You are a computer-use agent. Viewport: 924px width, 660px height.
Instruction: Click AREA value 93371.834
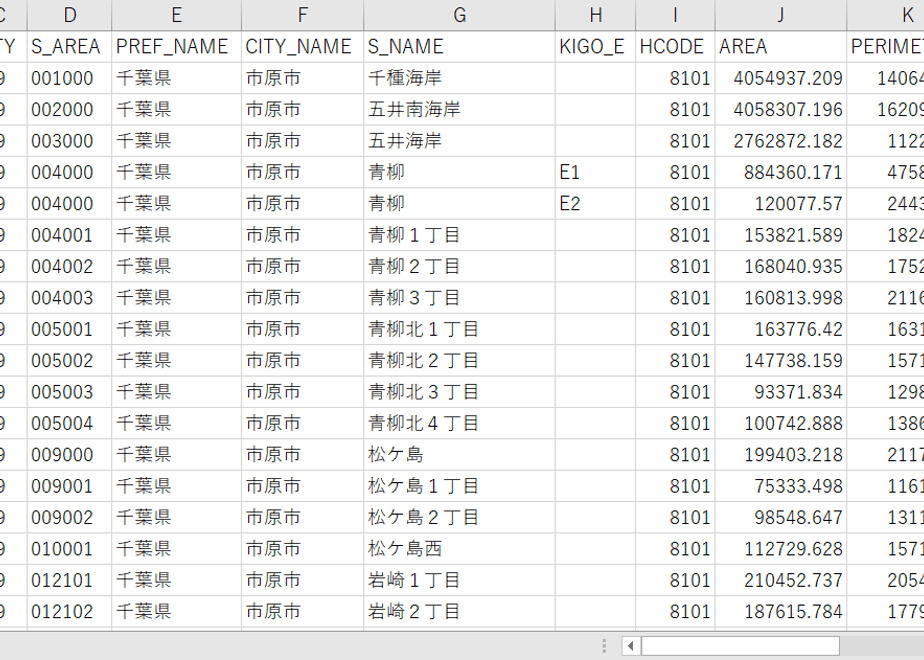click(x=781, y=392)
